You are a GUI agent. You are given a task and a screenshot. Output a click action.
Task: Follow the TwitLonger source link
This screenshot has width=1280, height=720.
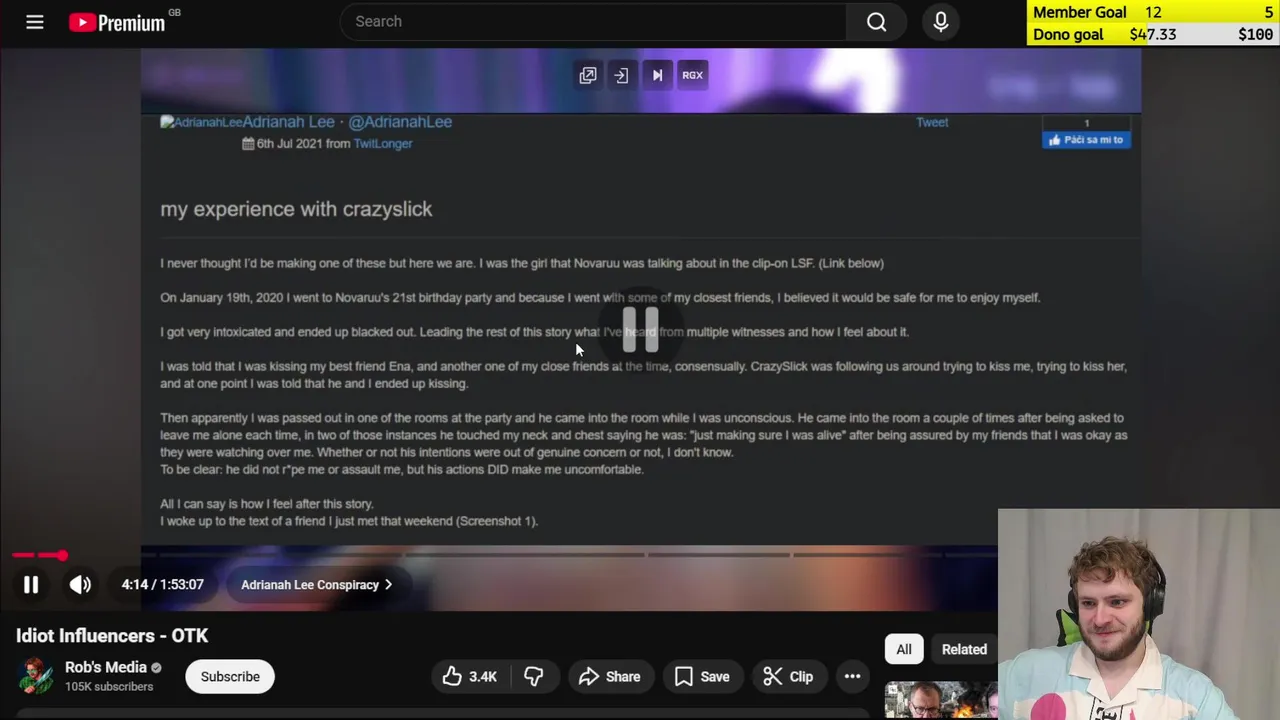coord(383,143)
